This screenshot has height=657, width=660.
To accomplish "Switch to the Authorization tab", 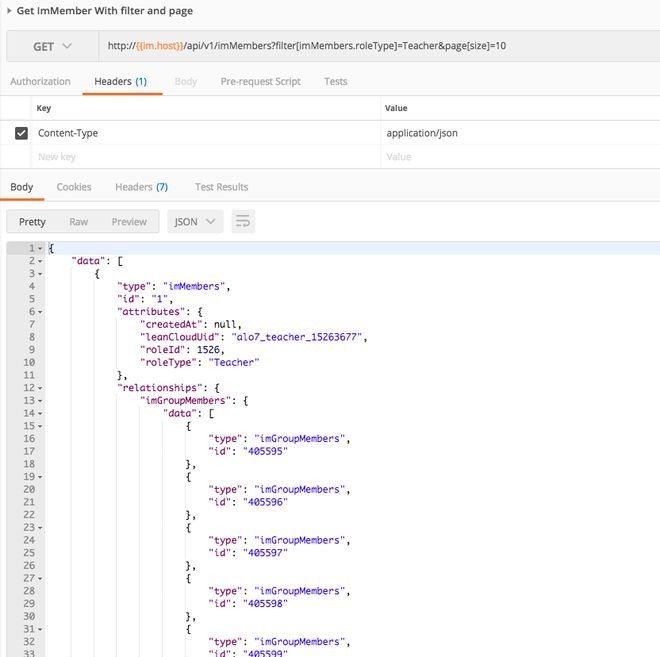I will (x=40, y=82).
